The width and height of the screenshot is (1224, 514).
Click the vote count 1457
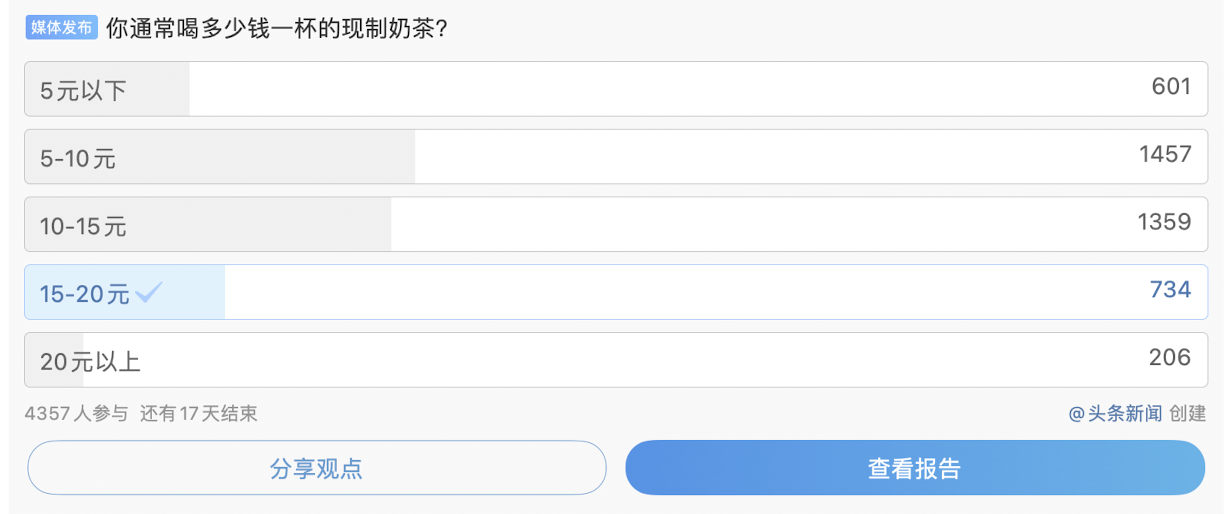(1165, 154)
